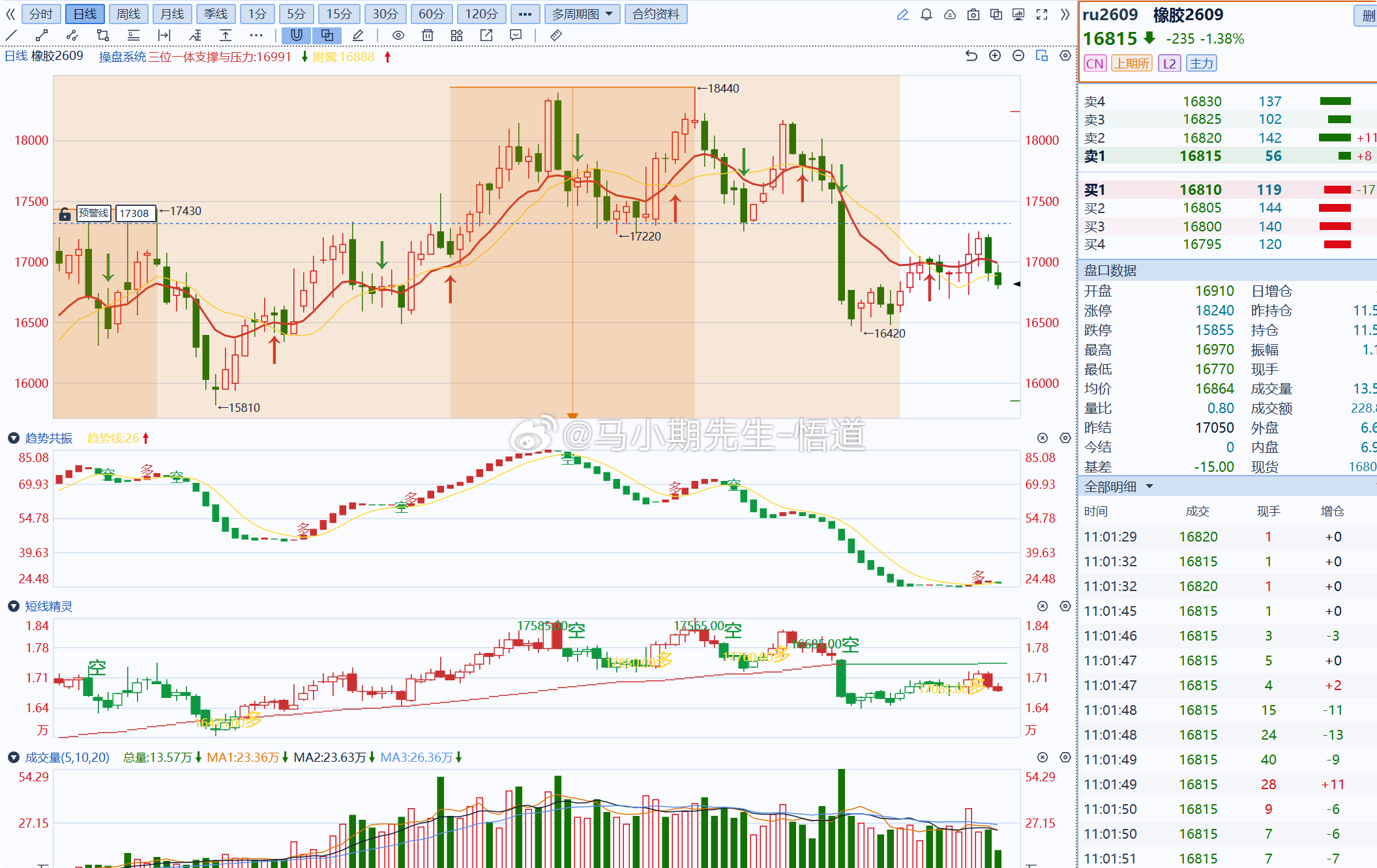
Task: Open the 多周期图 dropdown
Action: coord(582,14)
